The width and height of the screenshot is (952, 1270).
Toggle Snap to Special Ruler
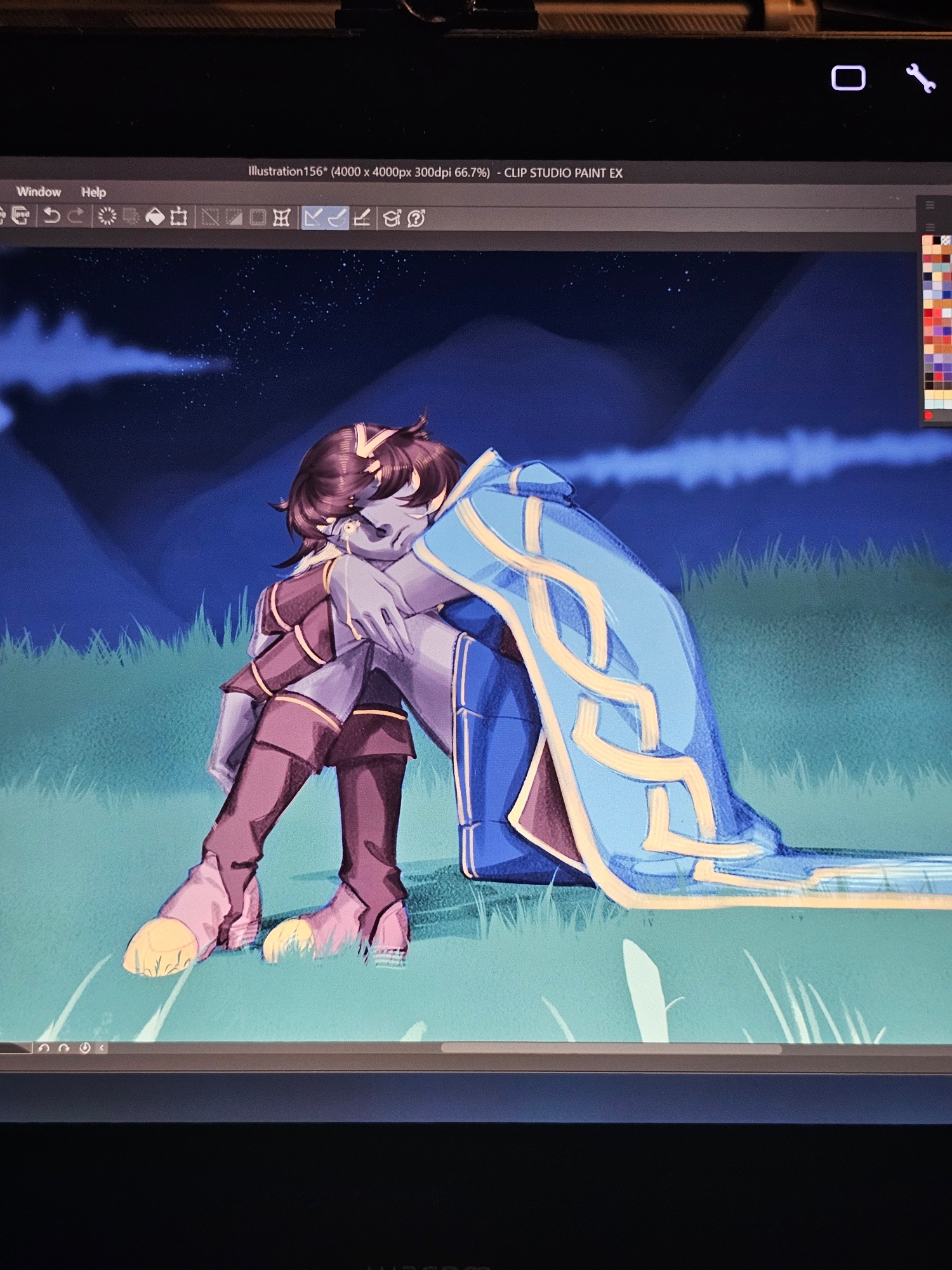(x=337, y=218)
